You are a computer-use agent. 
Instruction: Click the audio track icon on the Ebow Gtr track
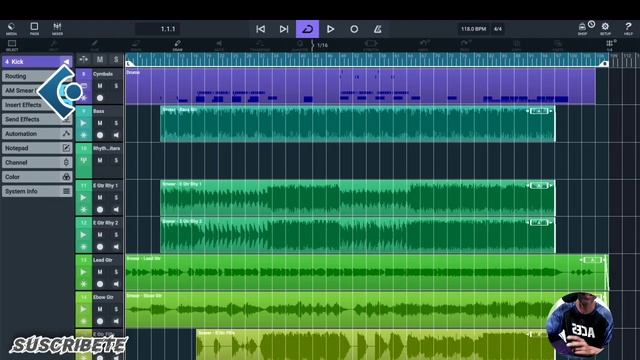84,309
